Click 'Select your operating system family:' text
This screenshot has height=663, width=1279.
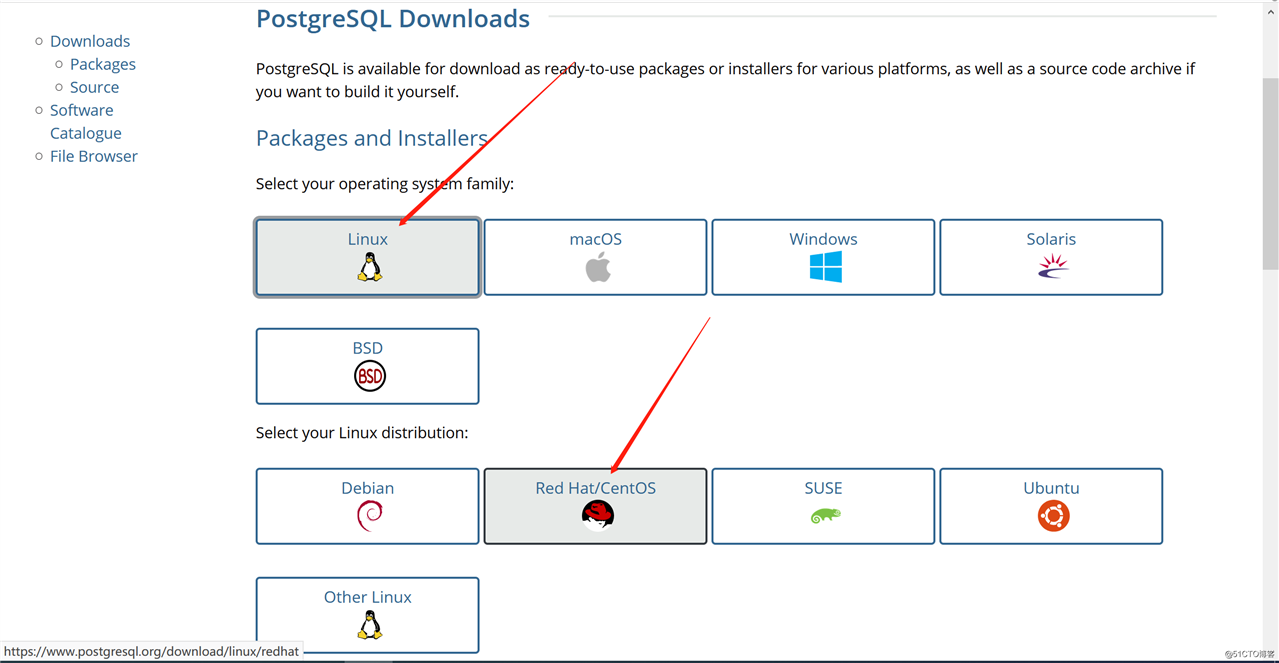385,184
